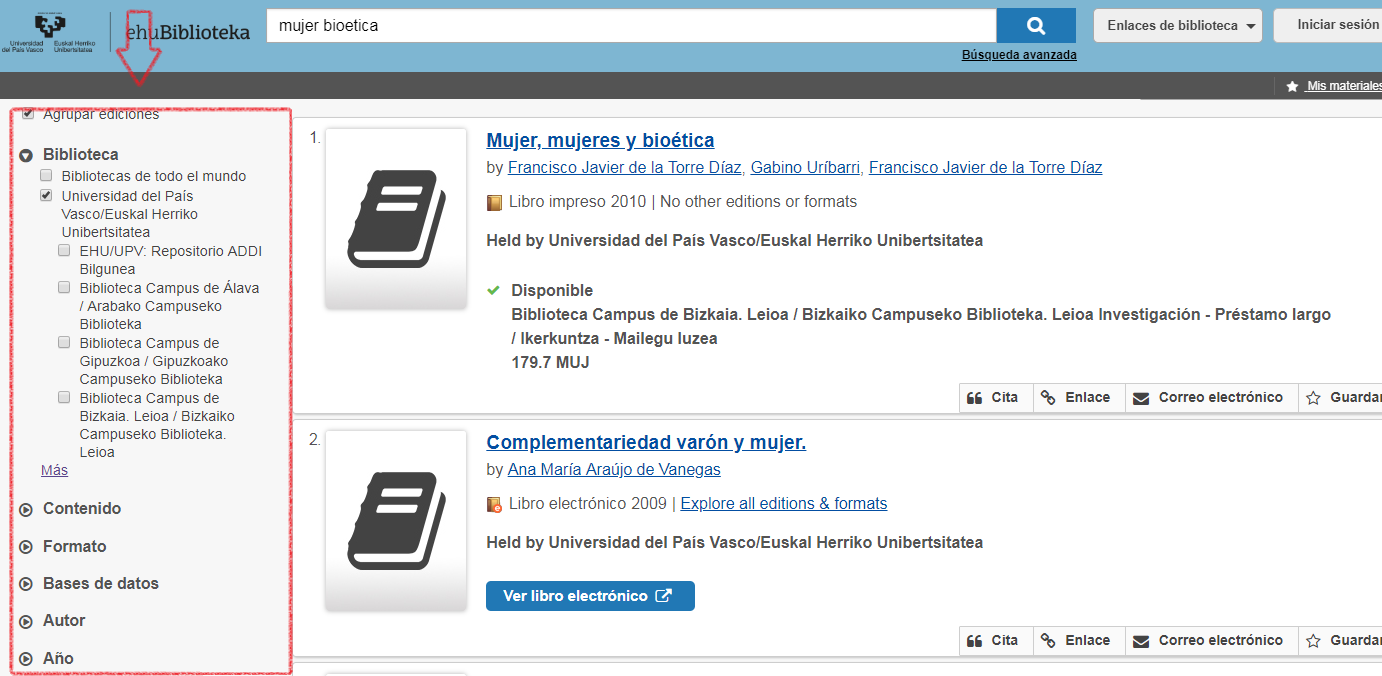The width and height of the screenshot is (1382, 676).
Task: Expand the Contenido filter section
Action: [27, 509]
